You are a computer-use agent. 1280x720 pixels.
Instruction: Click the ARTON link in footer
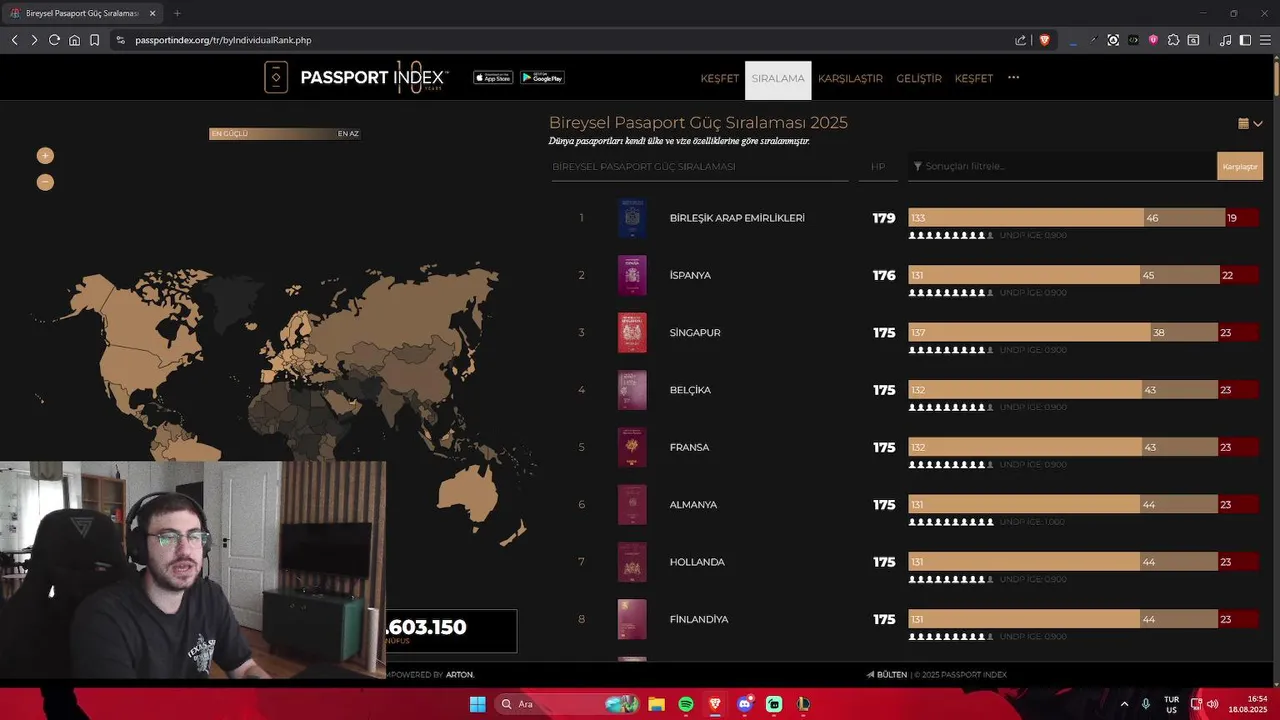point(460,675)
